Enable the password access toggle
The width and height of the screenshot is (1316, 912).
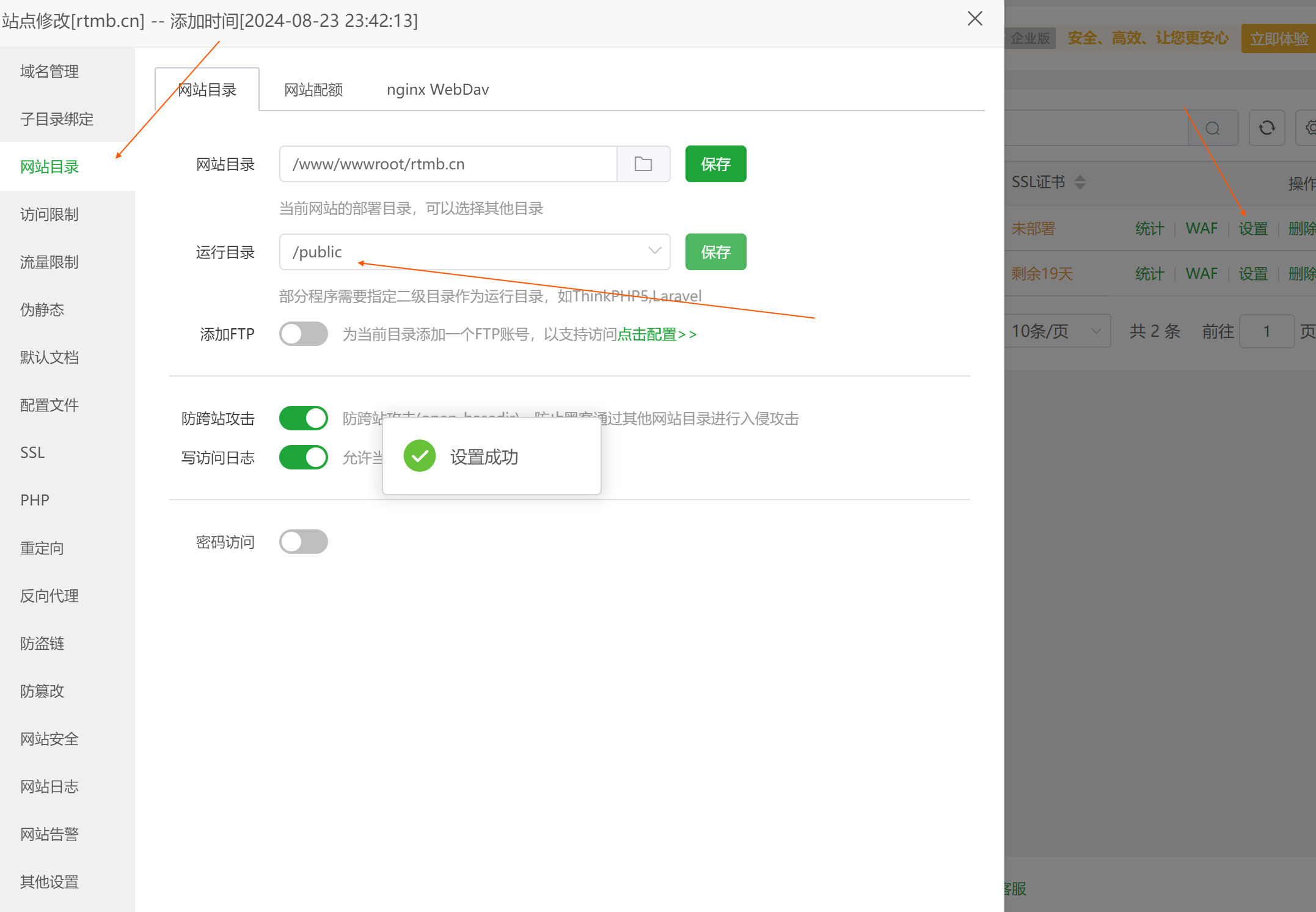tap(304, 542)
